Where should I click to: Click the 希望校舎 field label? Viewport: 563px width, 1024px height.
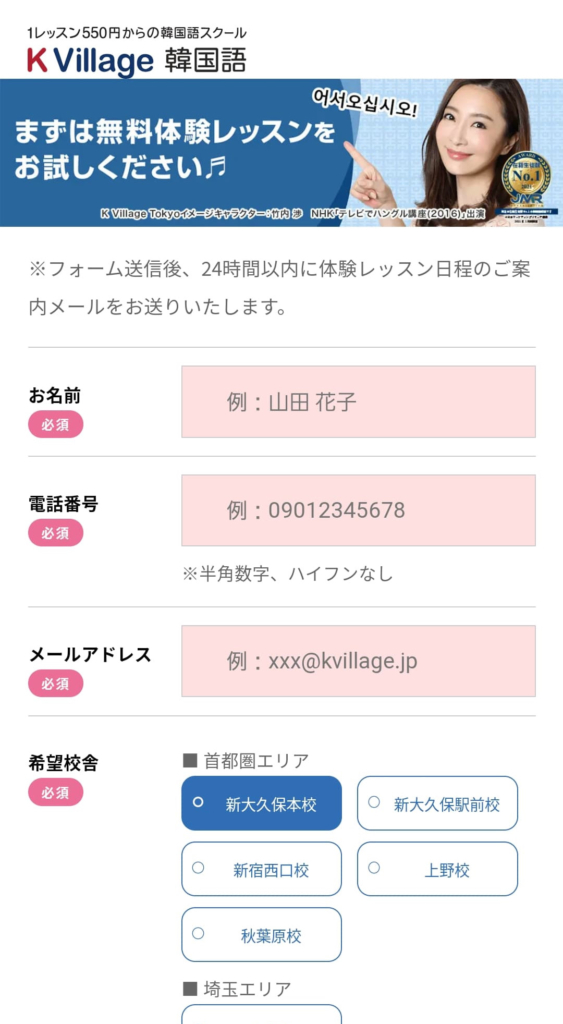click(63, 762)
